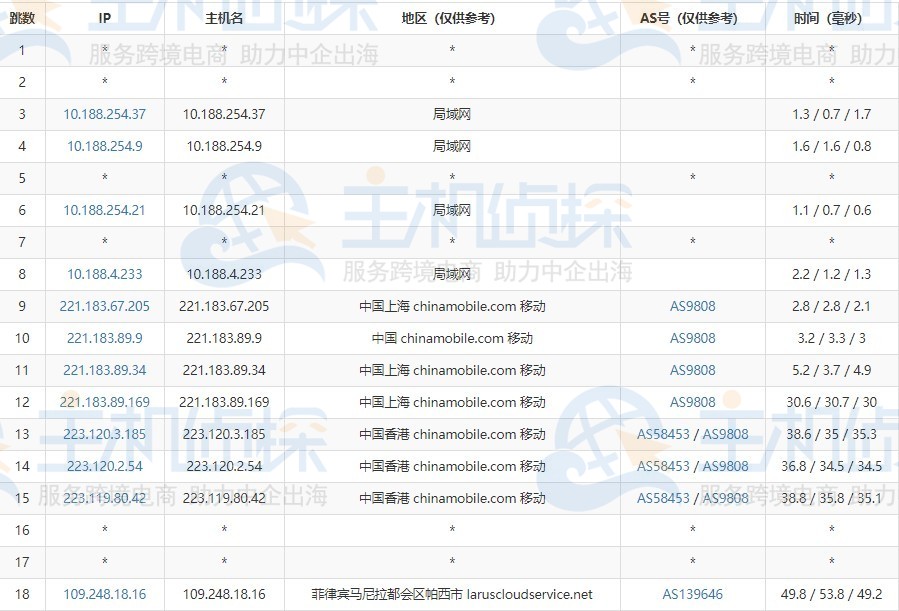Click latency value 1.1 / 0.7 / 0.6
Screen dimensions: 899x611
point(831,210)
